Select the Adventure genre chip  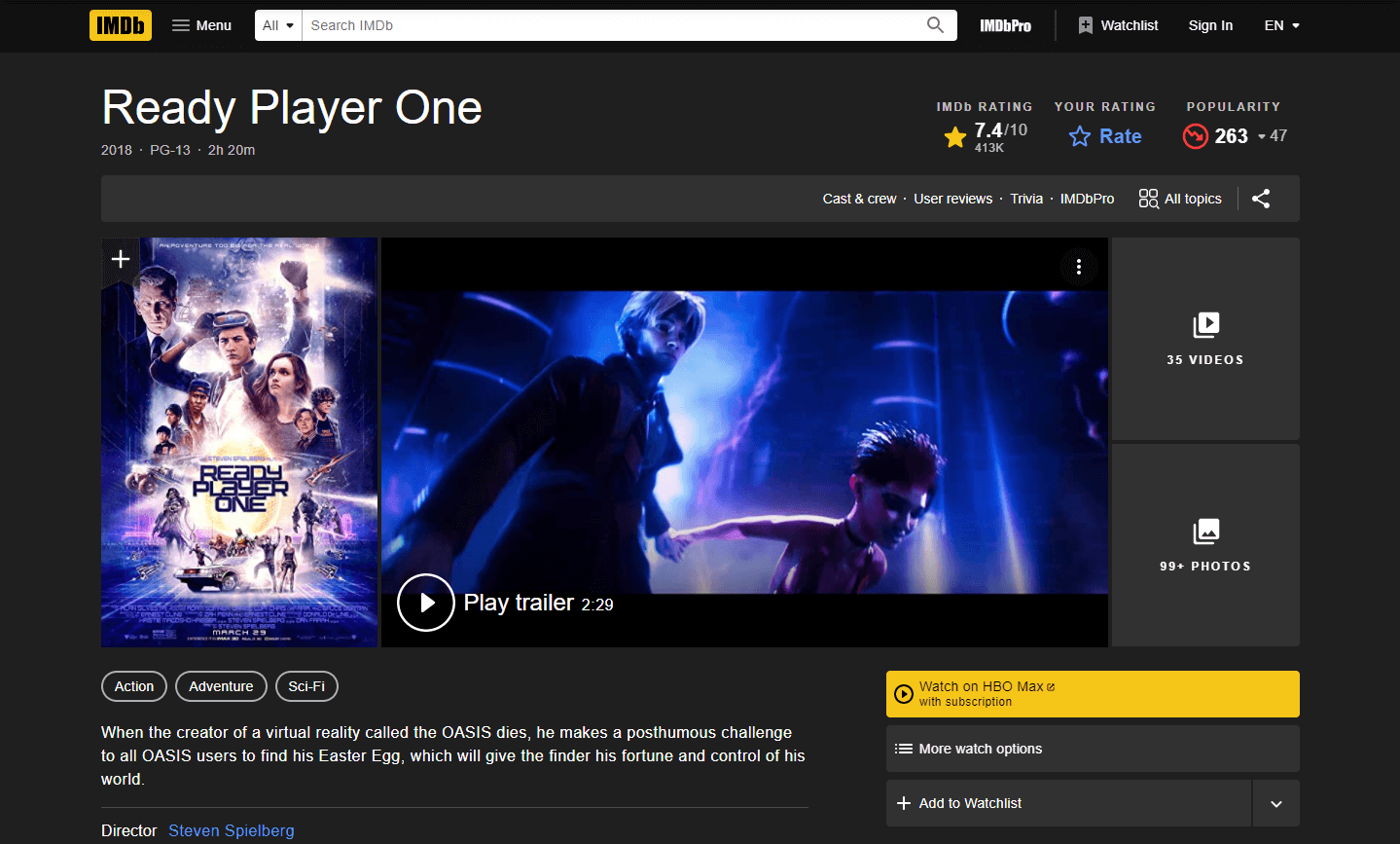tap(221, 686)
